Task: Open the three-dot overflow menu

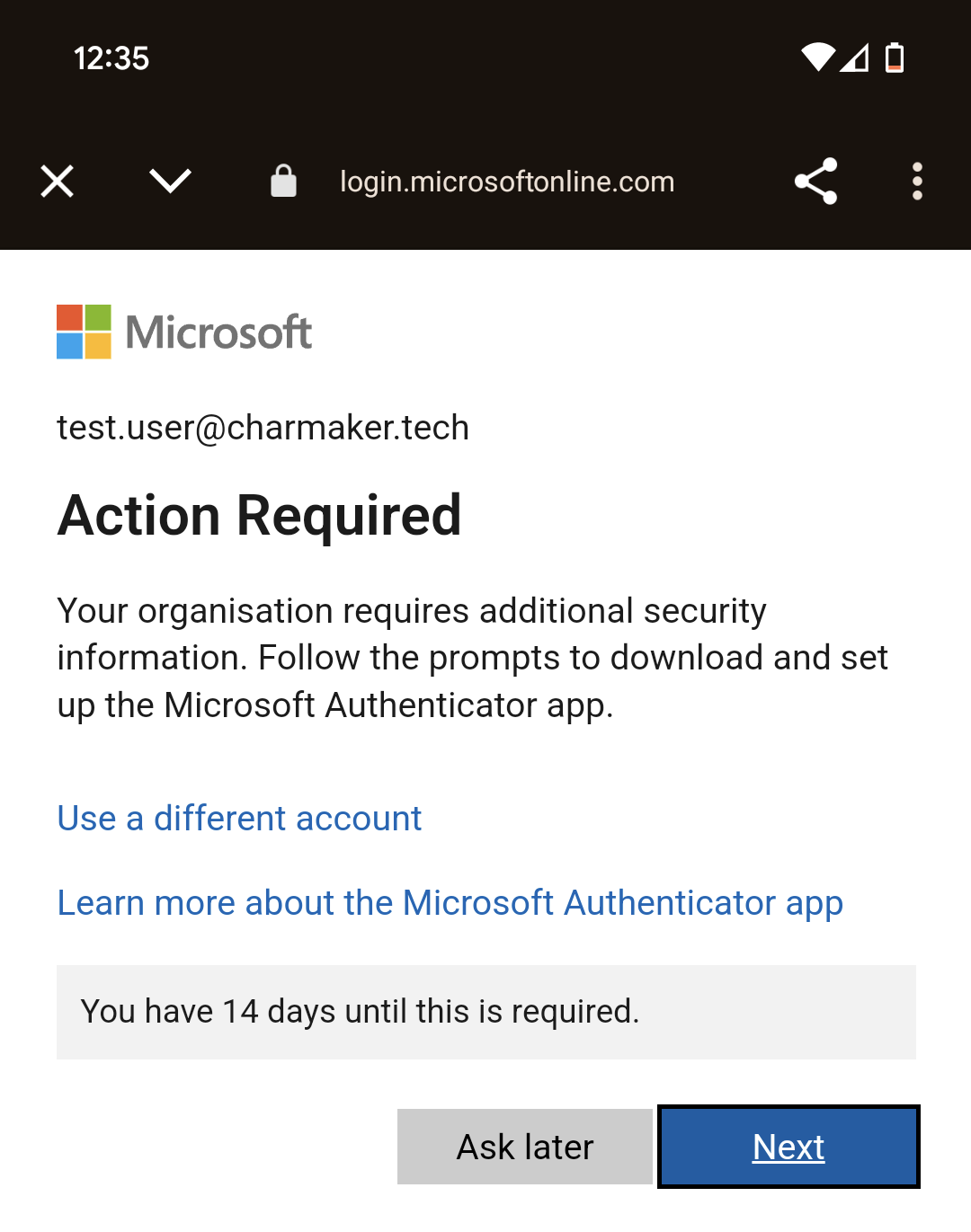Action: [x=917, y=182]
